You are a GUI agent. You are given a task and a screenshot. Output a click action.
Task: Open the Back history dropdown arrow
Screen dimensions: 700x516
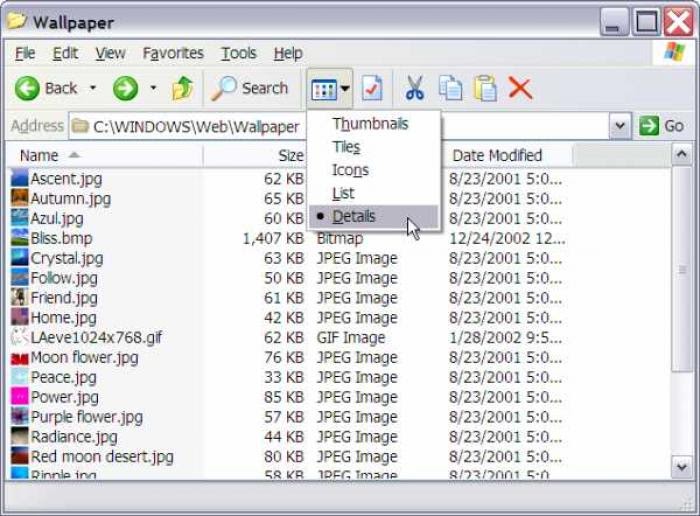click(93, 87)
